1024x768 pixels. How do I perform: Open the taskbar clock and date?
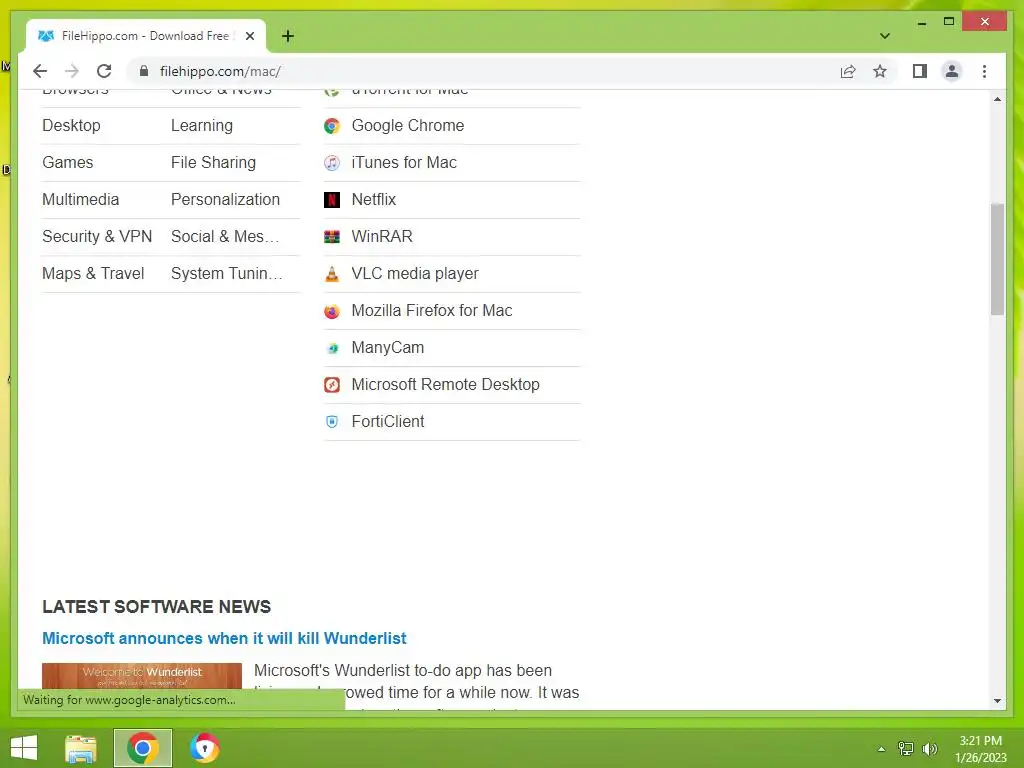(980, 749)
